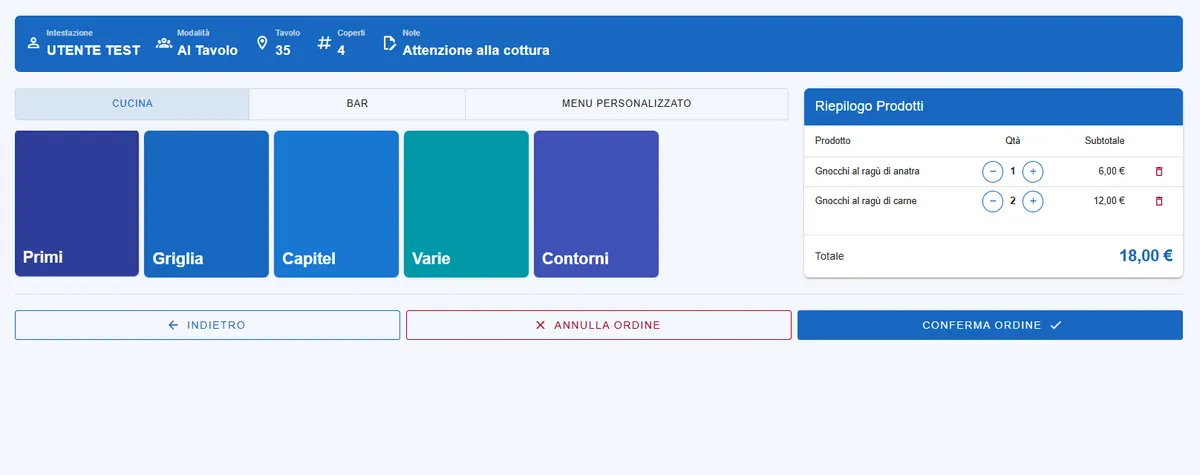This screenshot has height=475, width=1200.
Task: Click the Prodotto column header
Action: (833, 141)
